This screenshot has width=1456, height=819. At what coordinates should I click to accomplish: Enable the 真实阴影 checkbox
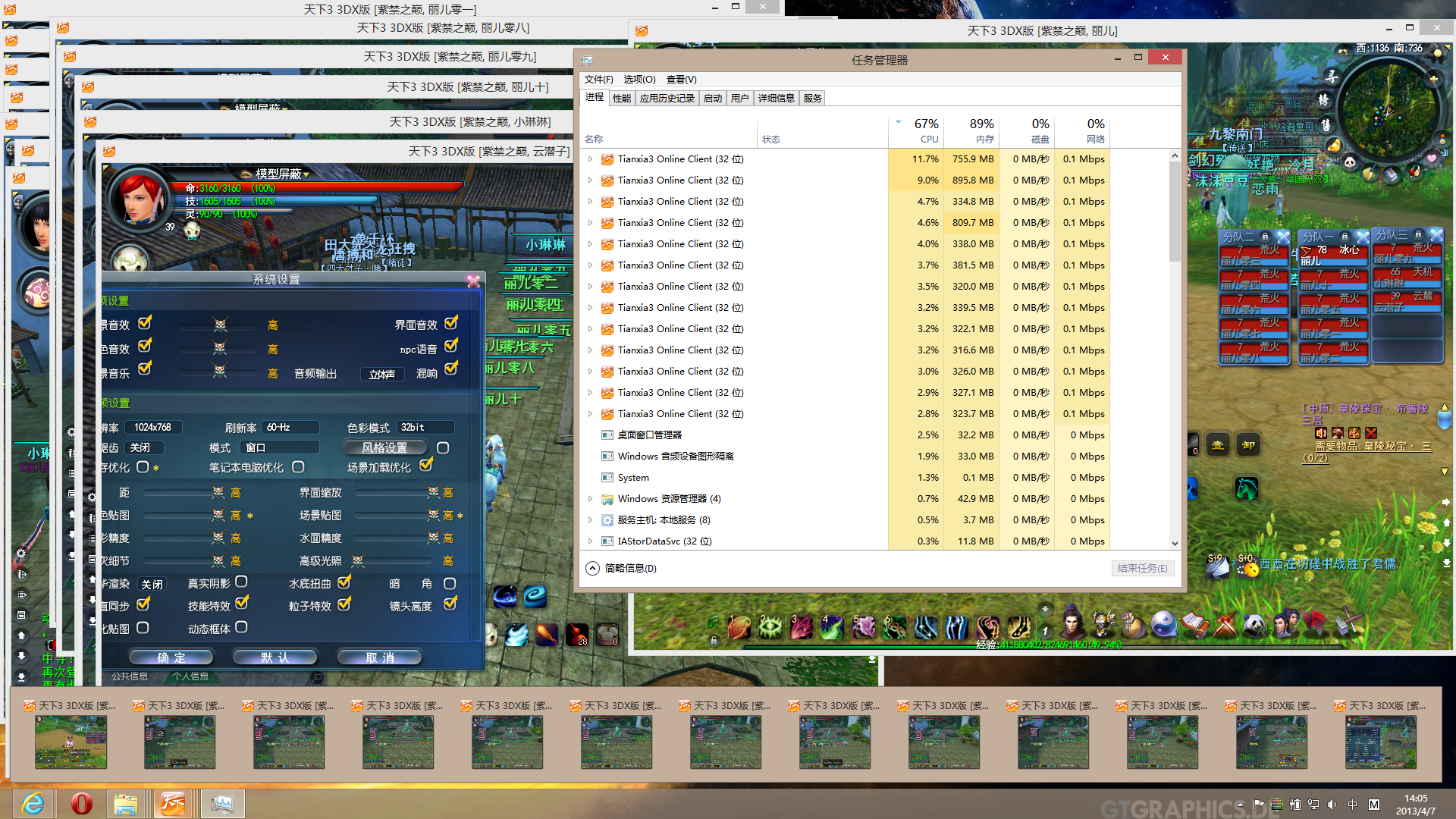pos(241,582)
